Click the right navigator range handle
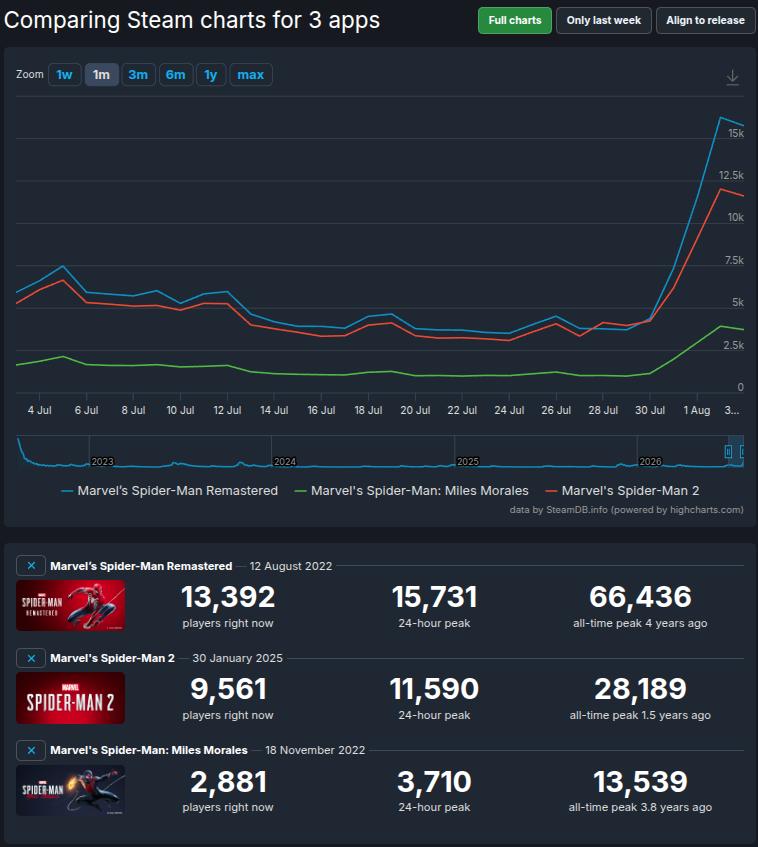This screenshot has height=847, width=758. (743, 451)
